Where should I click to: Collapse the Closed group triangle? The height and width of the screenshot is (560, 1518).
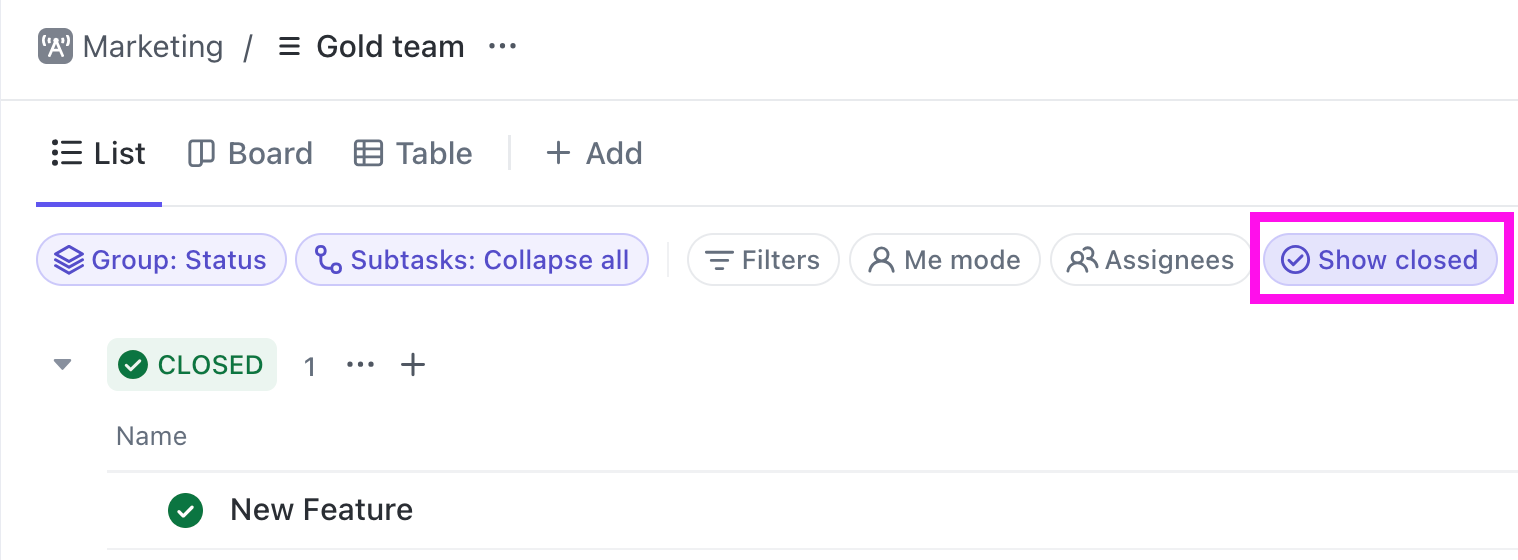[63, 365]
